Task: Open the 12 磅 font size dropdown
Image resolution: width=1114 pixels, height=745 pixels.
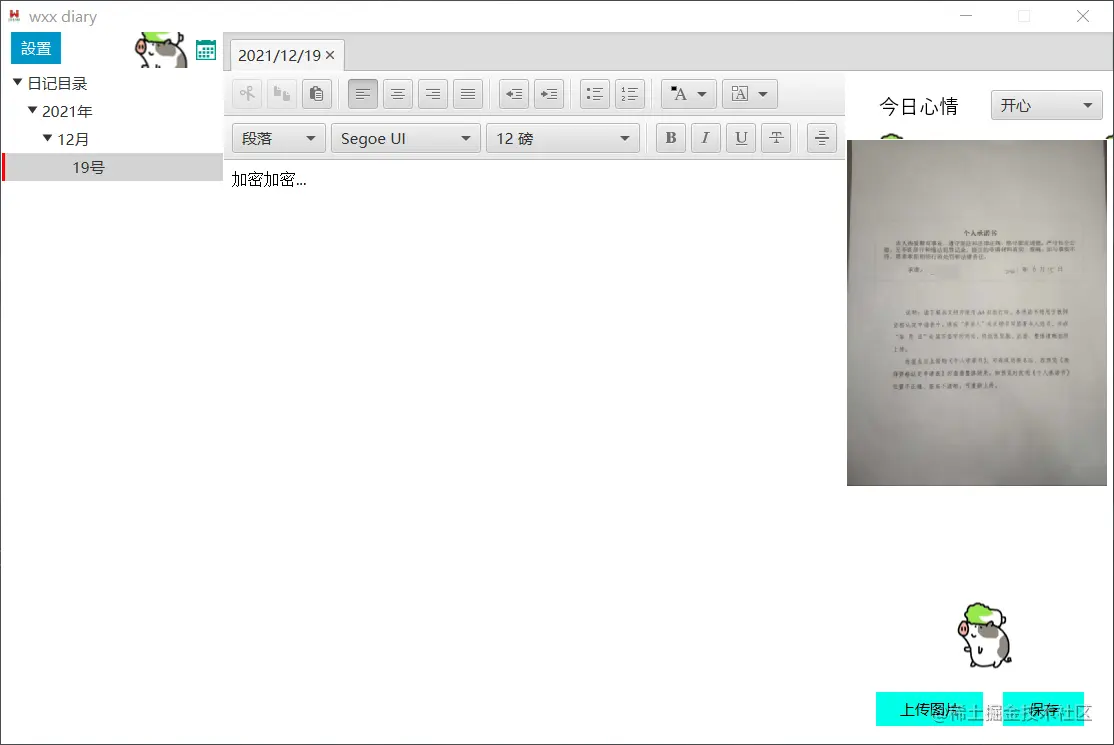Action: [x=563, y=138]
